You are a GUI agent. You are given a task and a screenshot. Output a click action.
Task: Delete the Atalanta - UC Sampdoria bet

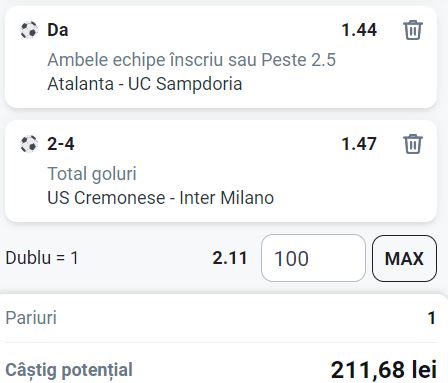click(413, 30)
